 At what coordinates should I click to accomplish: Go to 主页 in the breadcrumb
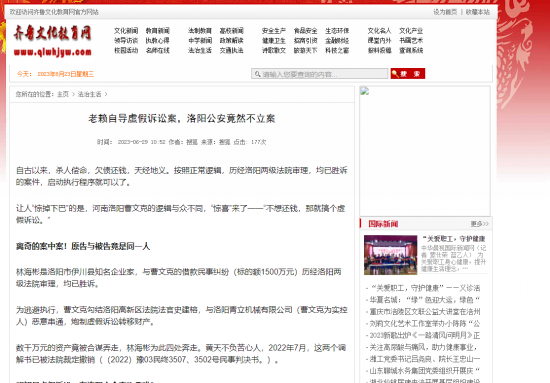coord(63,94)
